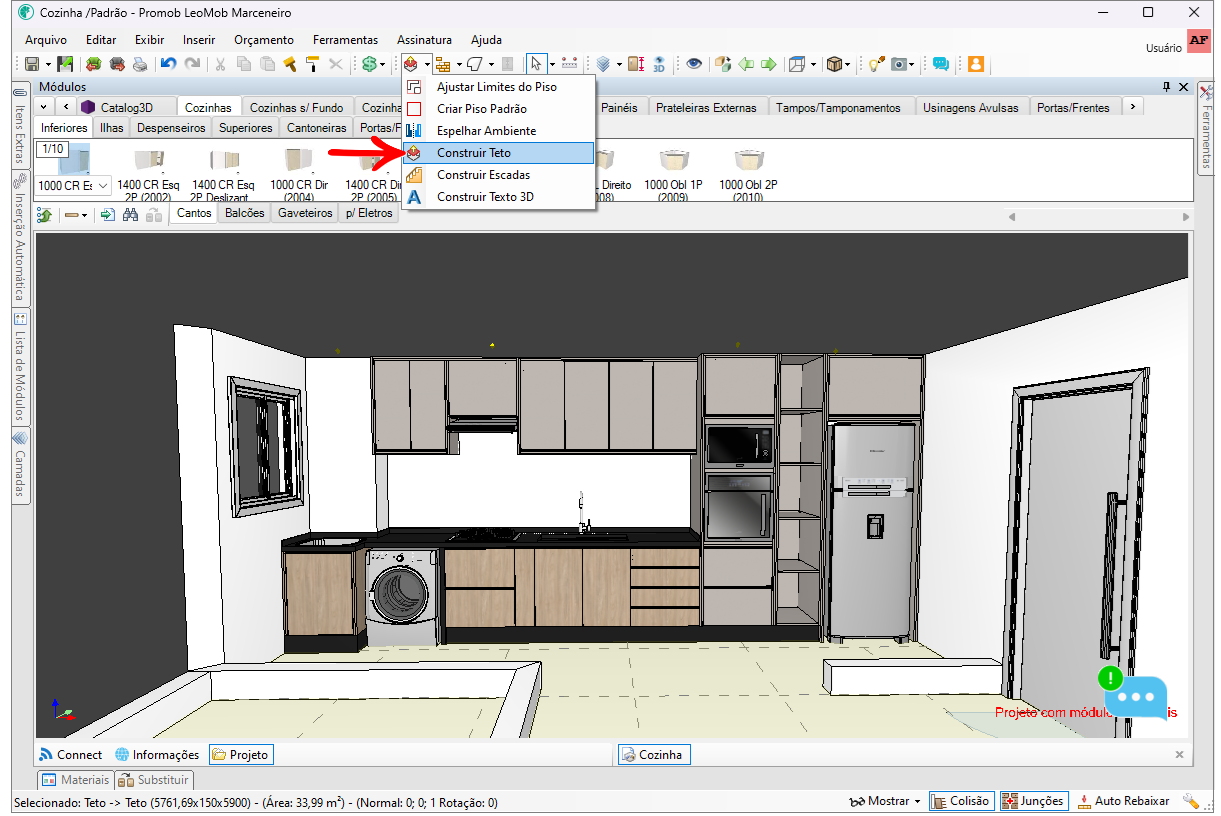Switch to the Gaveteiros tab
1221x816 pixels.
(x=305, y=213)
